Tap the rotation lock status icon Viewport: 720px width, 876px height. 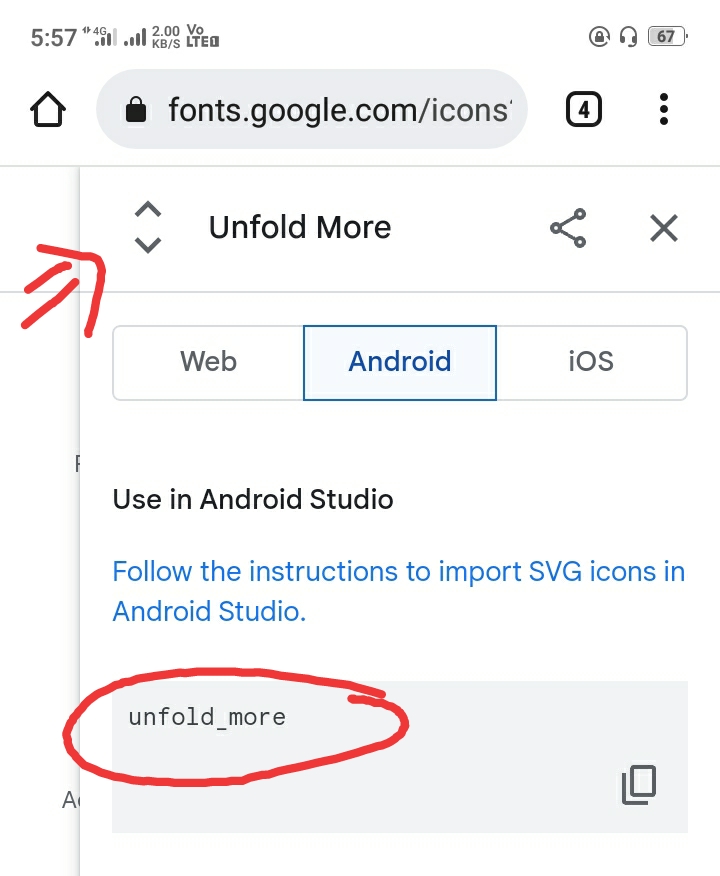tap(600, 37)
